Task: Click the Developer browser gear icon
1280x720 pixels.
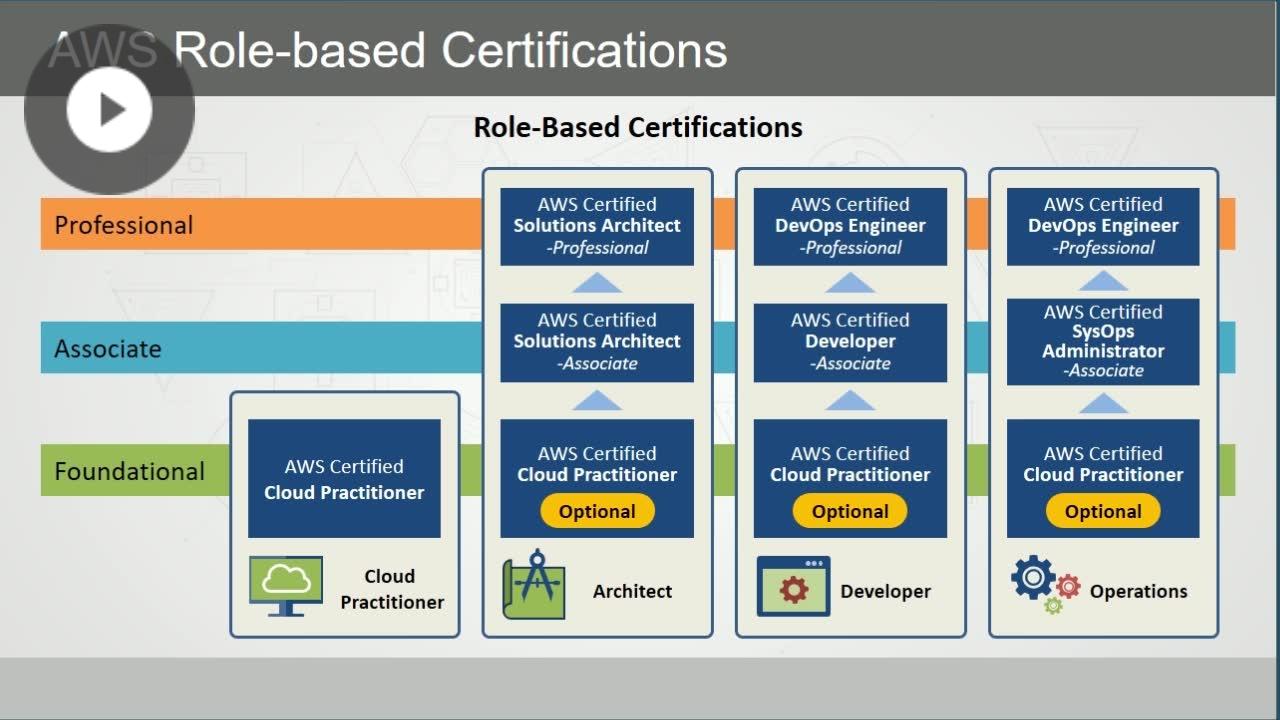Action: pyautogui.click(x=793, y=586)
